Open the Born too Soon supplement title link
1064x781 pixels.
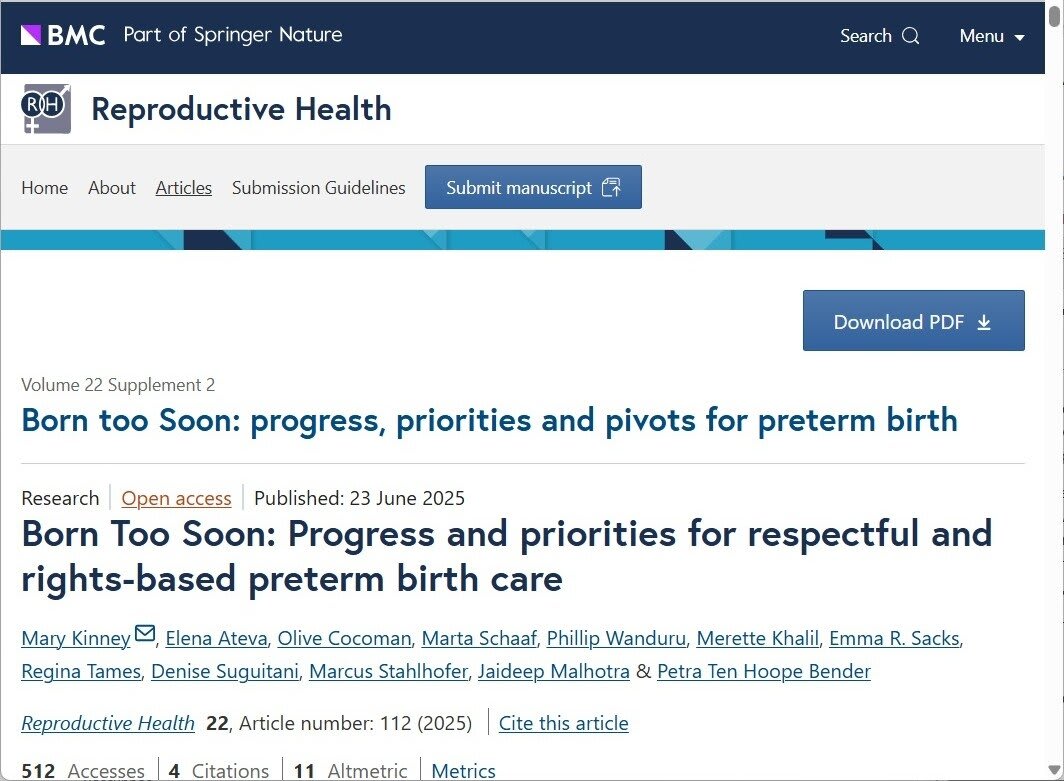(489, 420)
